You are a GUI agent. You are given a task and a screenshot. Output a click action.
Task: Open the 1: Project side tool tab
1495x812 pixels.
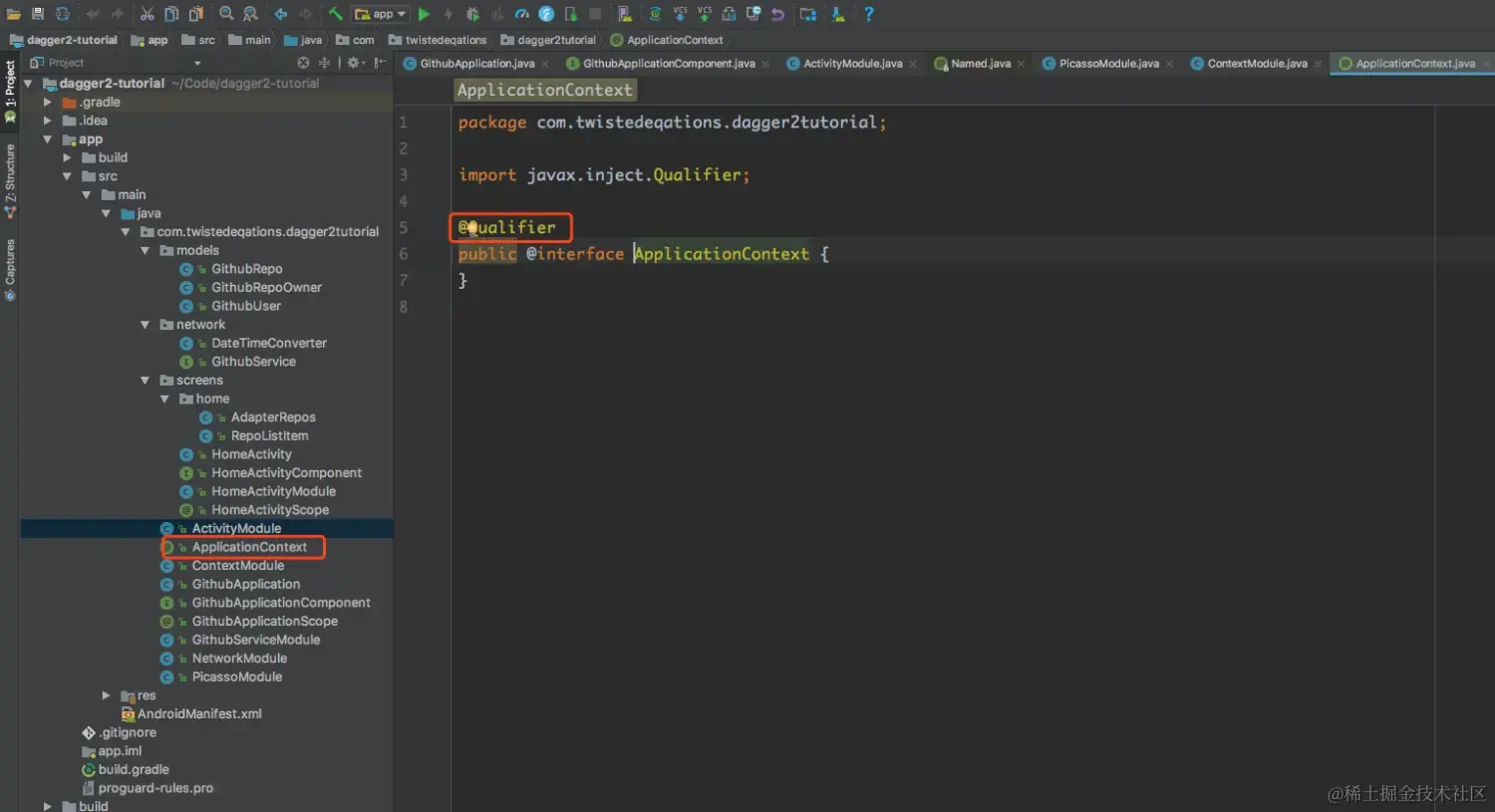(x=10, y=91)
